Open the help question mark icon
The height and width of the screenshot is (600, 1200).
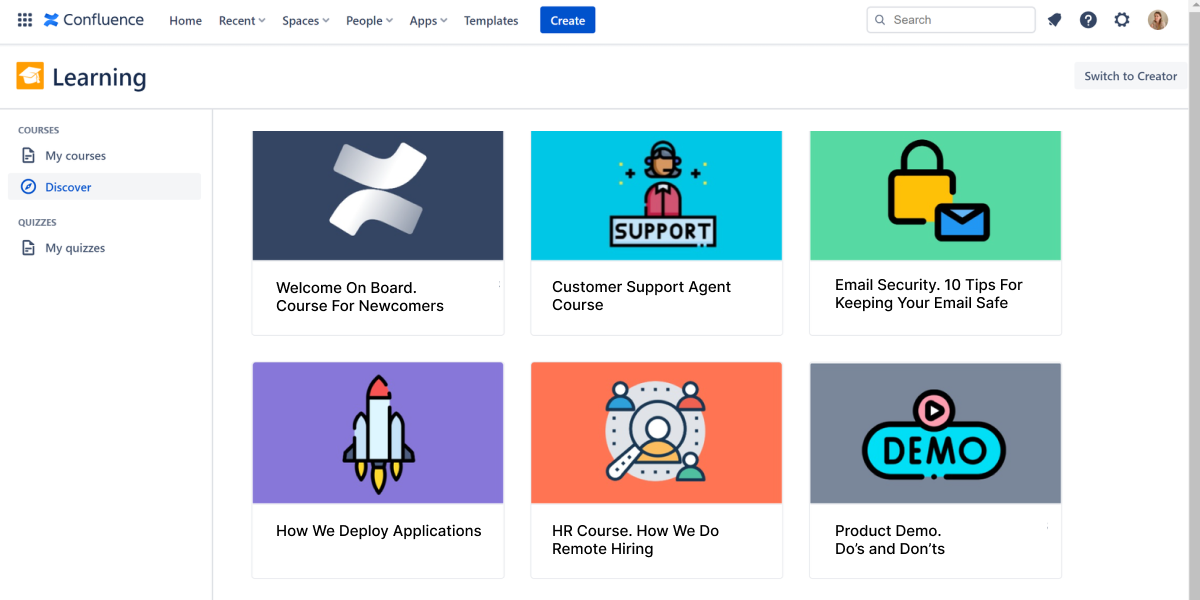pyautogui.click(x=1088, y=20)
